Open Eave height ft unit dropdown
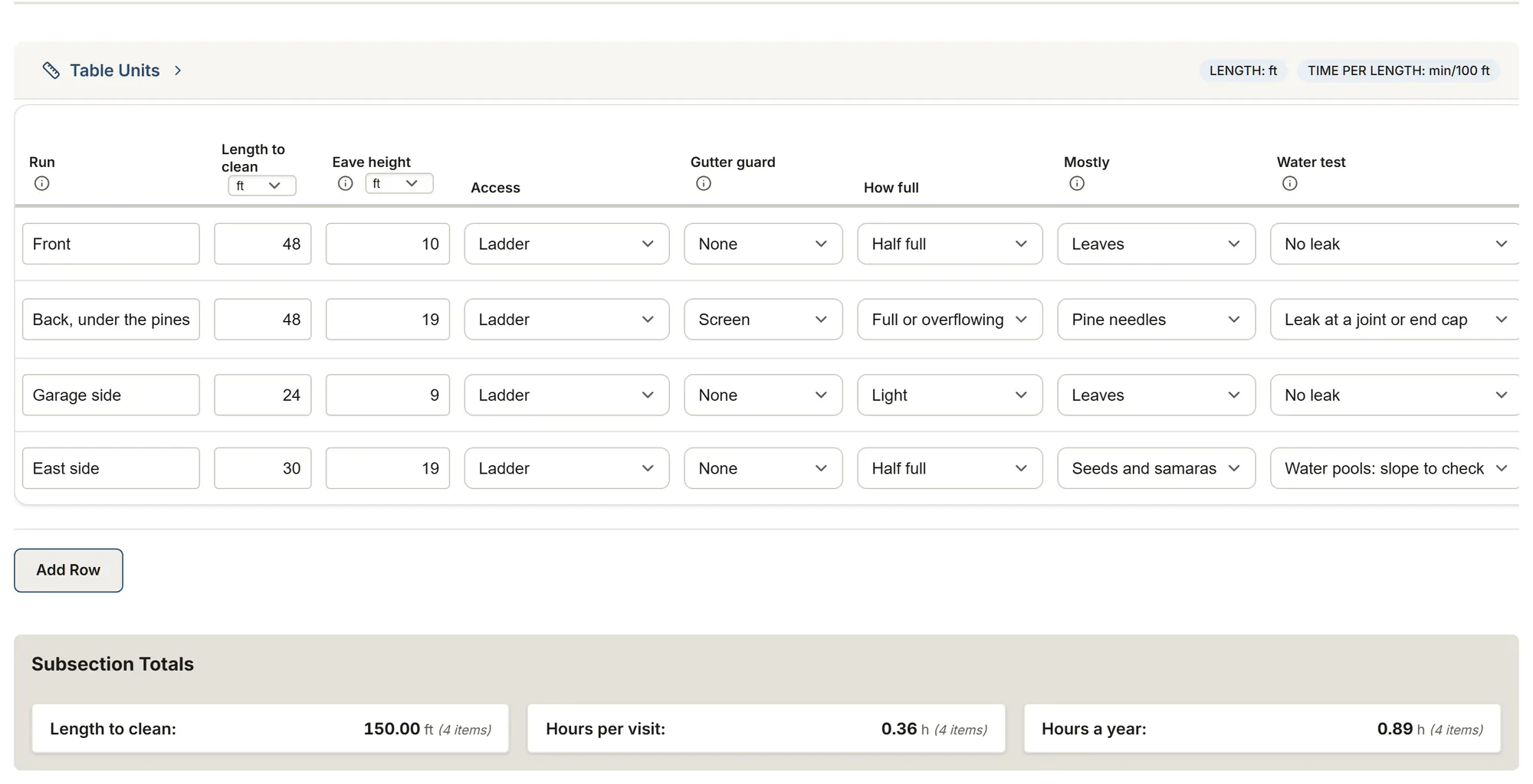This screenshot has width=1533, height=784. click(x=399, y=183)
